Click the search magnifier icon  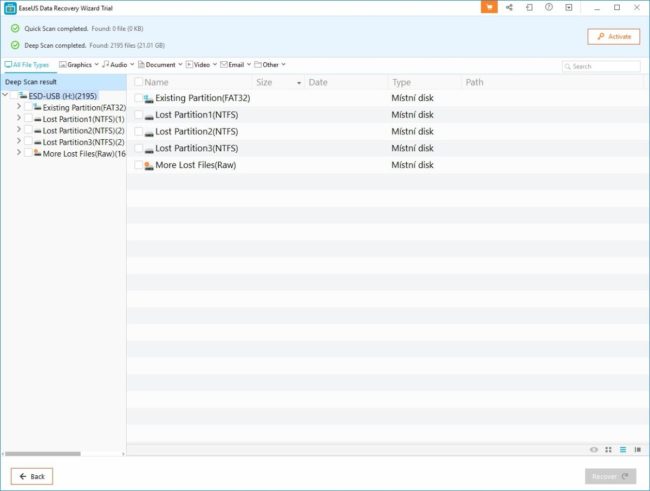[x=568, y=66]
